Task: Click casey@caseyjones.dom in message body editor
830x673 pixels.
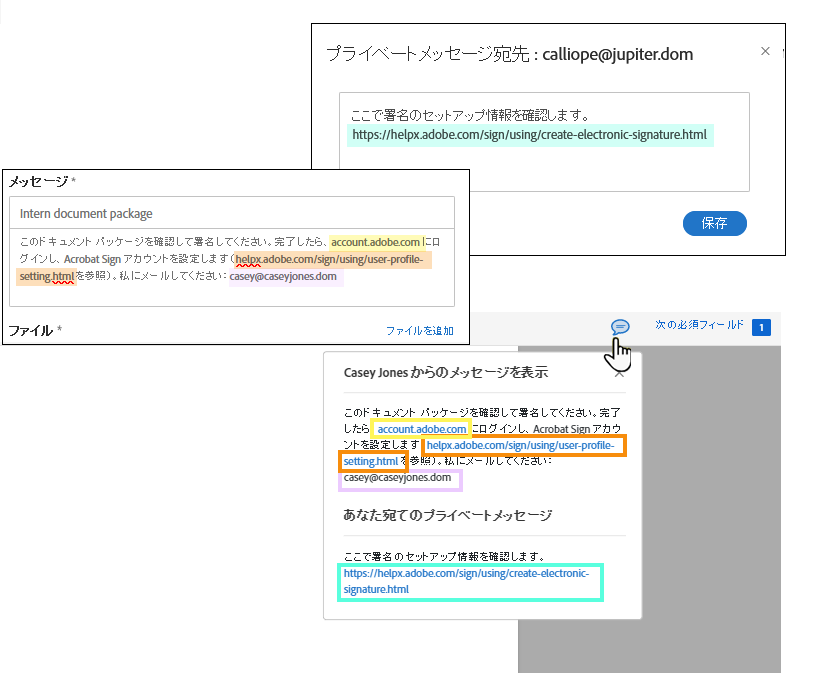Action: (x=283, y=276)
